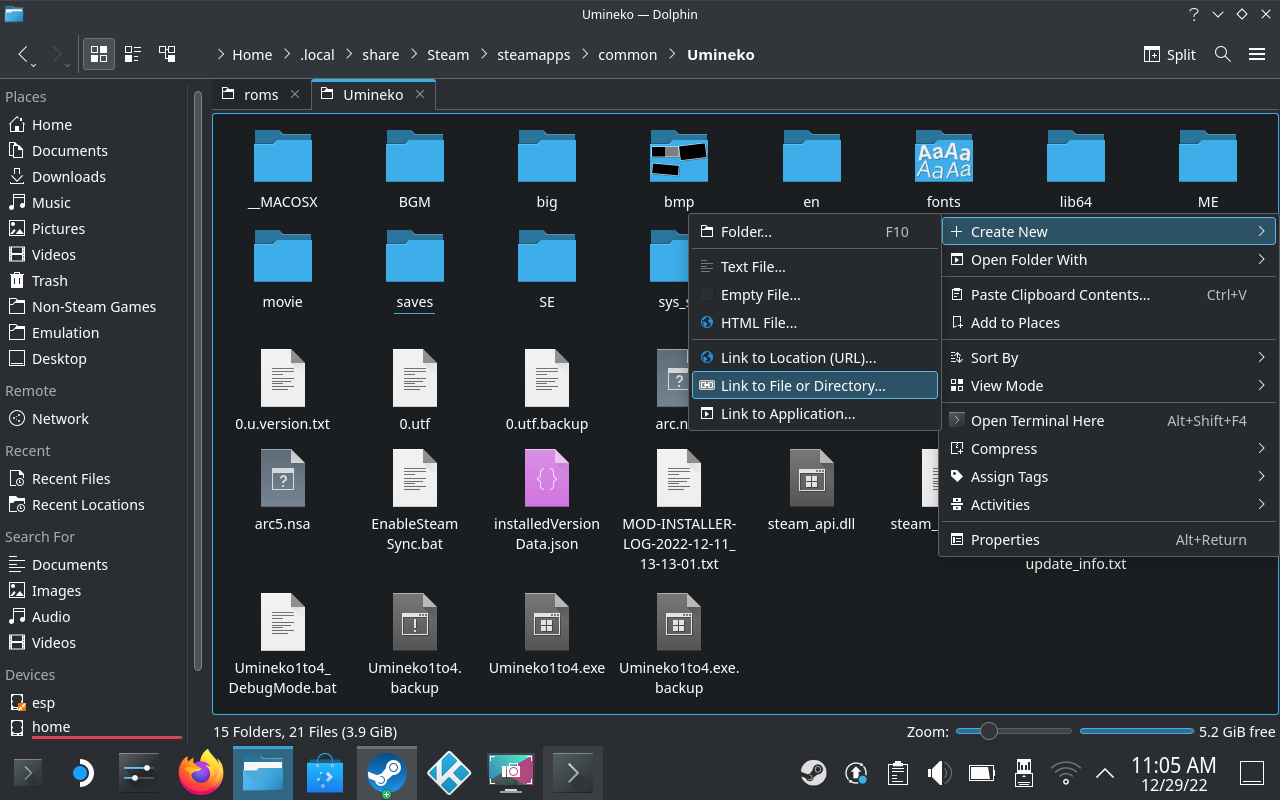The width and height of the screenshot is (1280, 800).
Task: Select the MOD-INSTALLER-LOG text file
Action: tap(679, 511)
